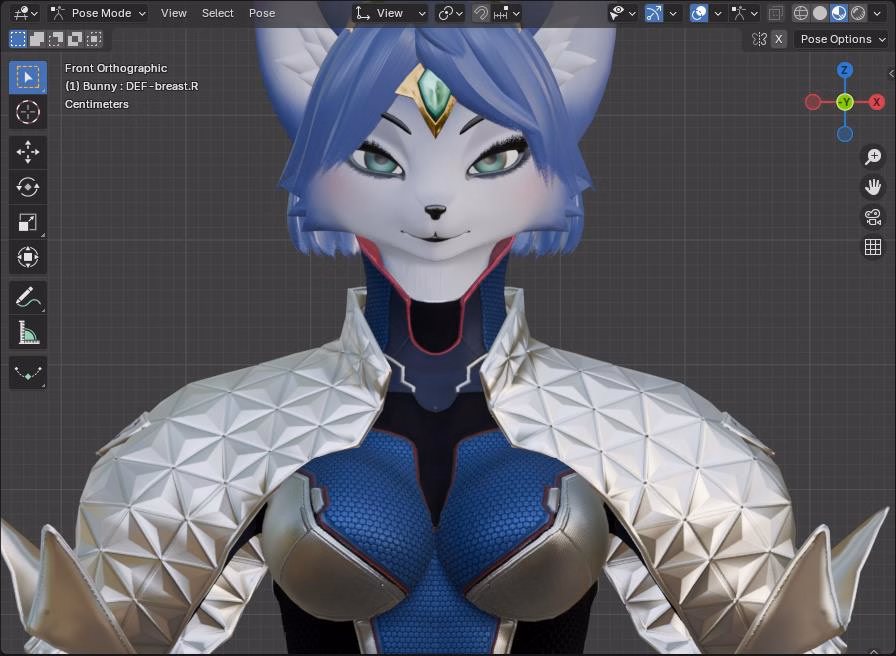Toggle viewport overlays display
896x656 pixels.
point(698,13)
